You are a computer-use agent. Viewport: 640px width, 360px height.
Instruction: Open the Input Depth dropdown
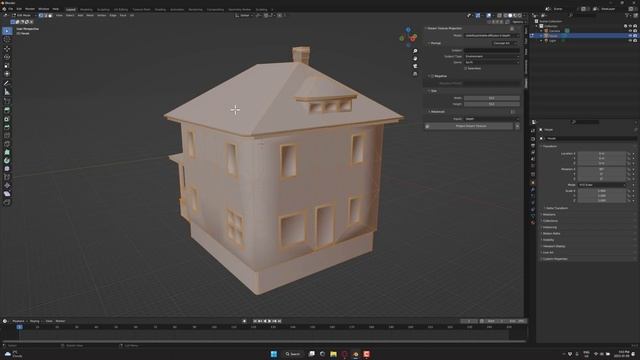[x=492, y=119]
